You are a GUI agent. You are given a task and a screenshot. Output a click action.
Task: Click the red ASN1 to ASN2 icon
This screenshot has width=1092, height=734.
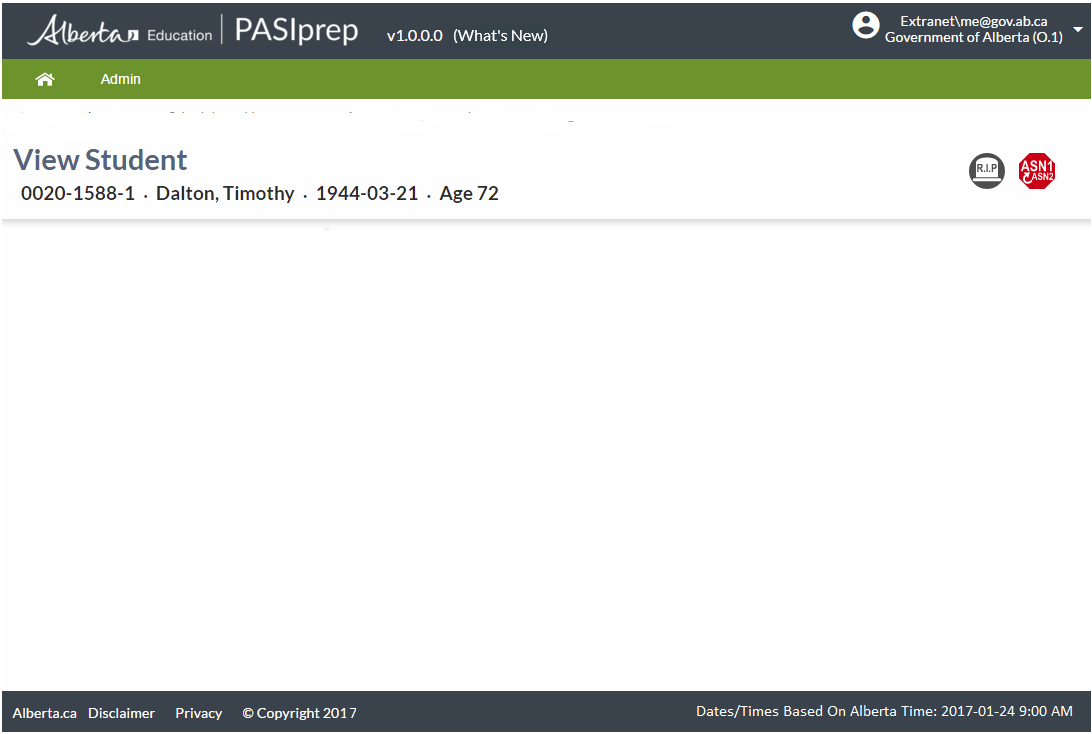point(1036,171)
